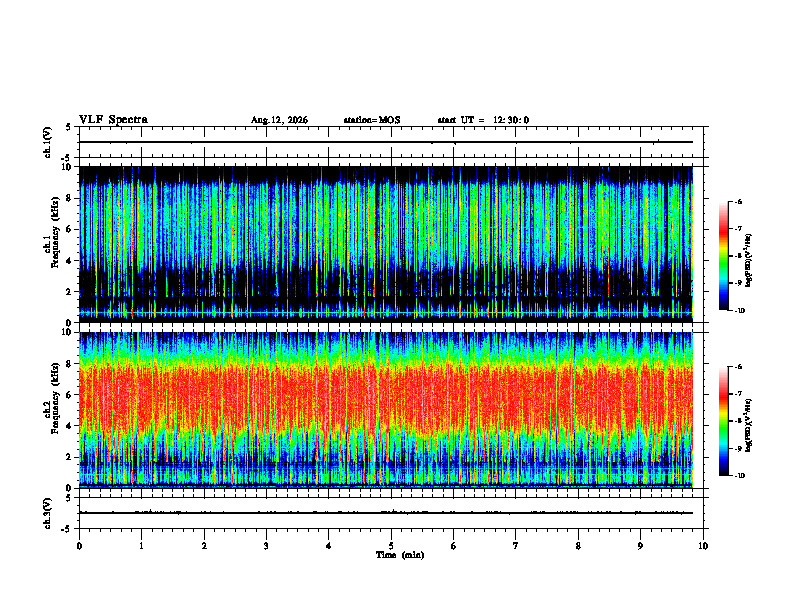Click the ch.1 spectrogram color scale bar
792x612 pixels.
pyautogui.click(x=724, y=256)
